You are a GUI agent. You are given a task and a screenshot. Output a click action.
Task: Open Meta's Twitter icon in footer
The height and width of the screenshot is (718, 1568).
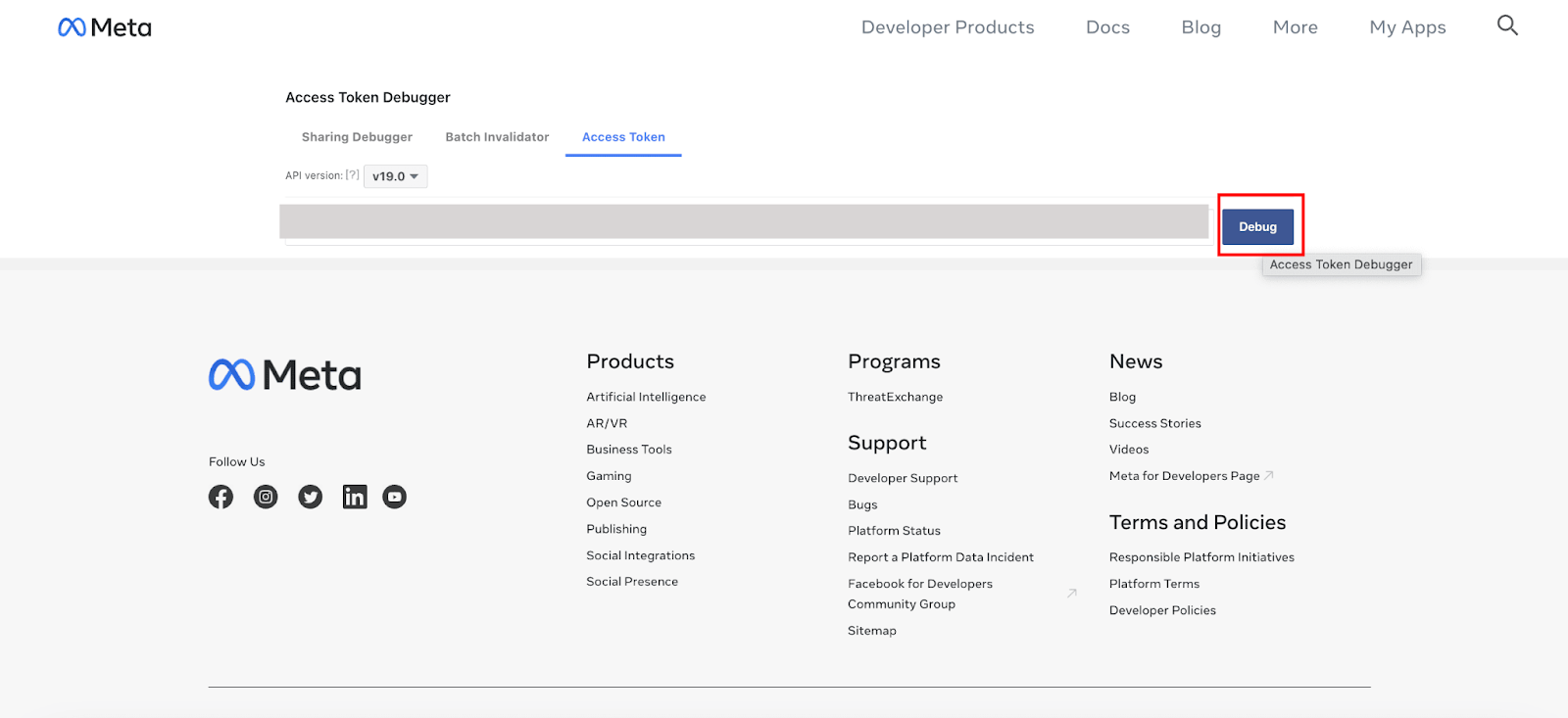(311, 497)
